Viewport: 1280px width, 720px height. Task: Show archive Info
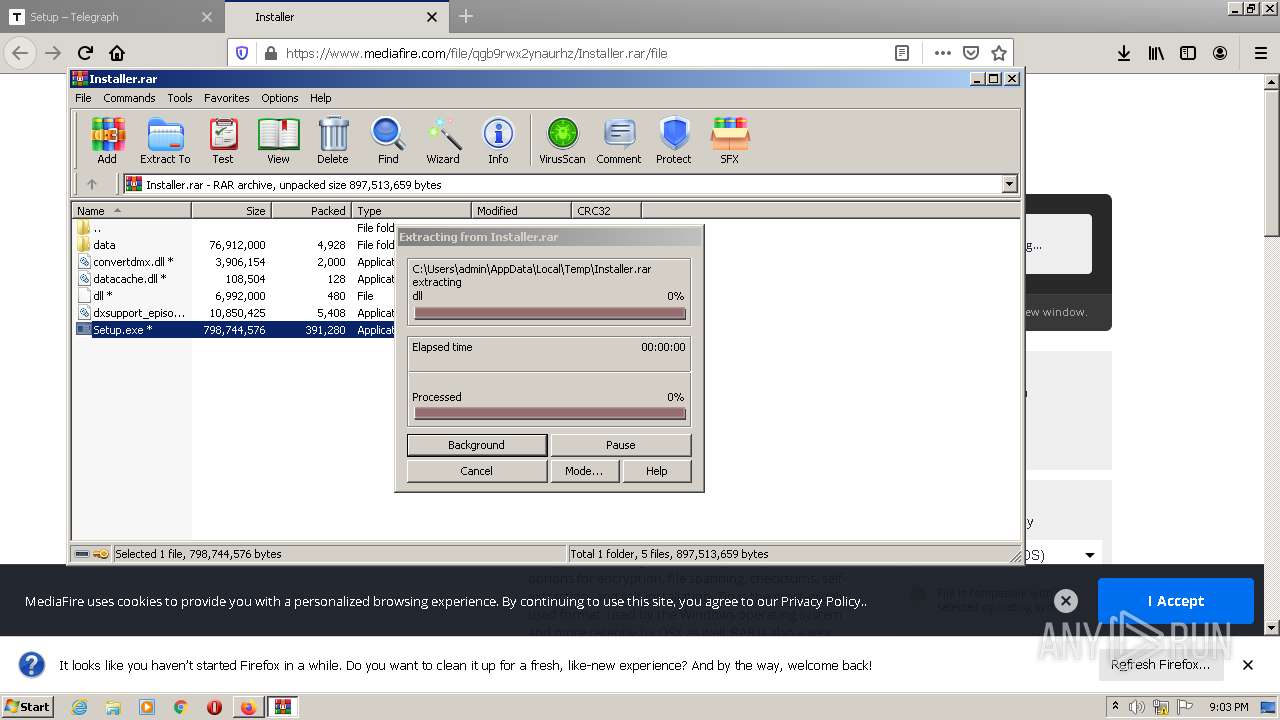click(x=498, y=140)
